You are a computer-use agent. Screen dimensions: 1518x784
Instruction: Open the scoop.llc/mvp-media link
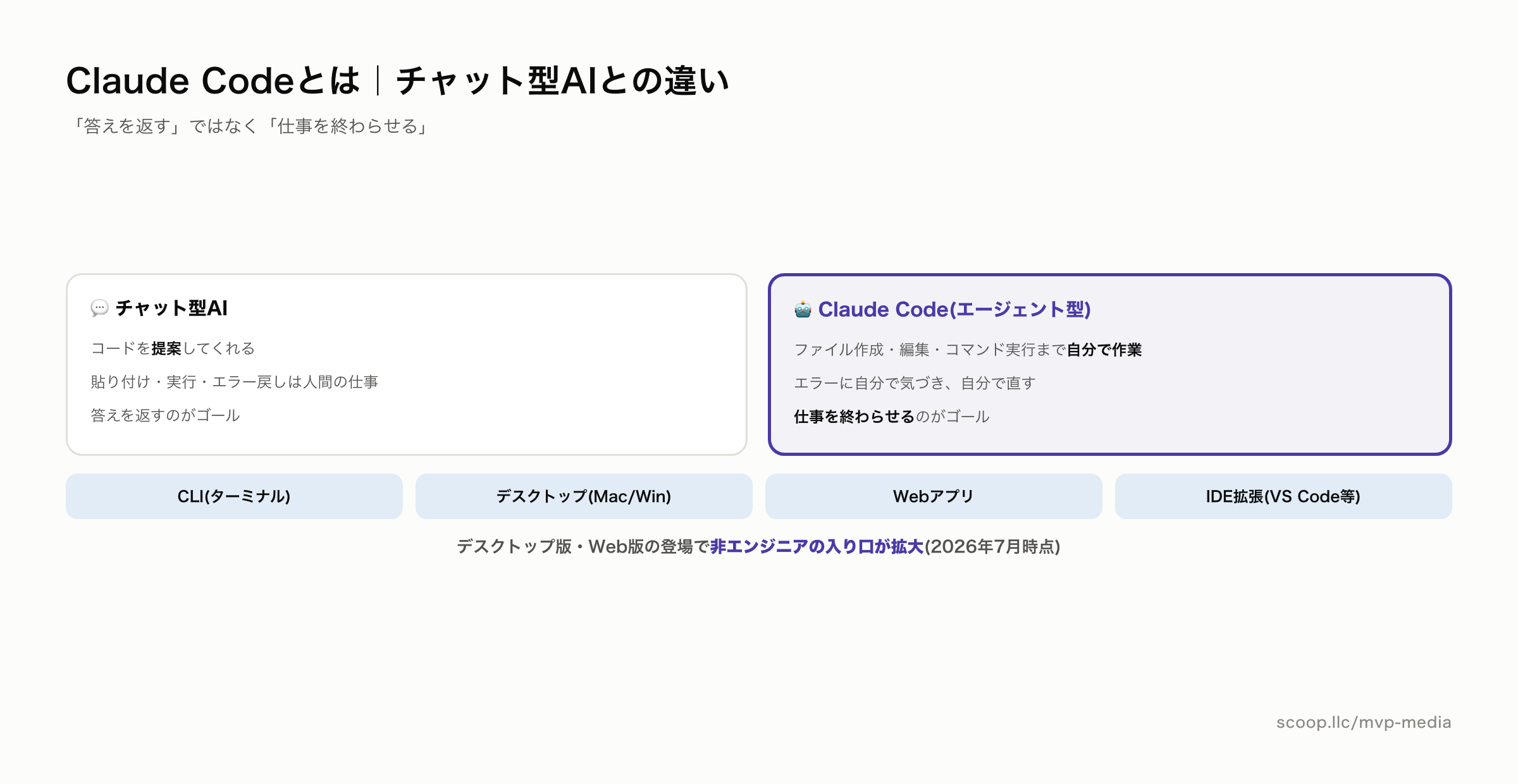point(1364,722)
